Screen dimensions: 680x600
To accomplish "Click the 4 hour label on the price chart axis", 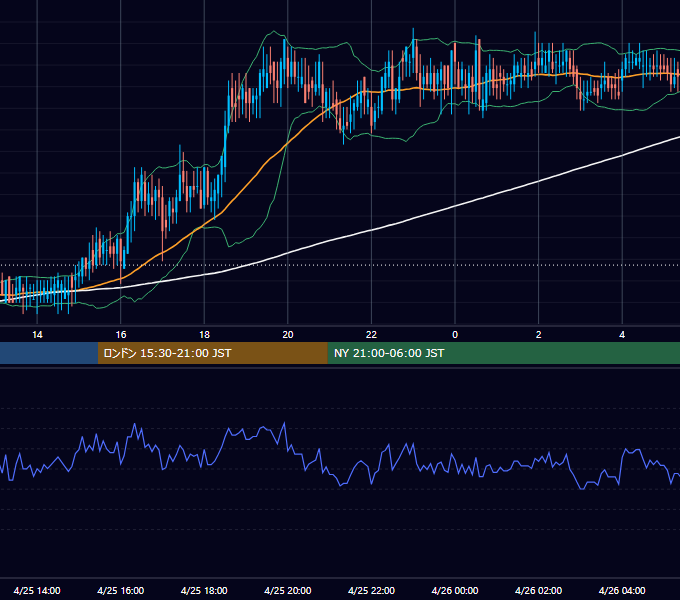I will pyautogui.click(x=622, y=335).
